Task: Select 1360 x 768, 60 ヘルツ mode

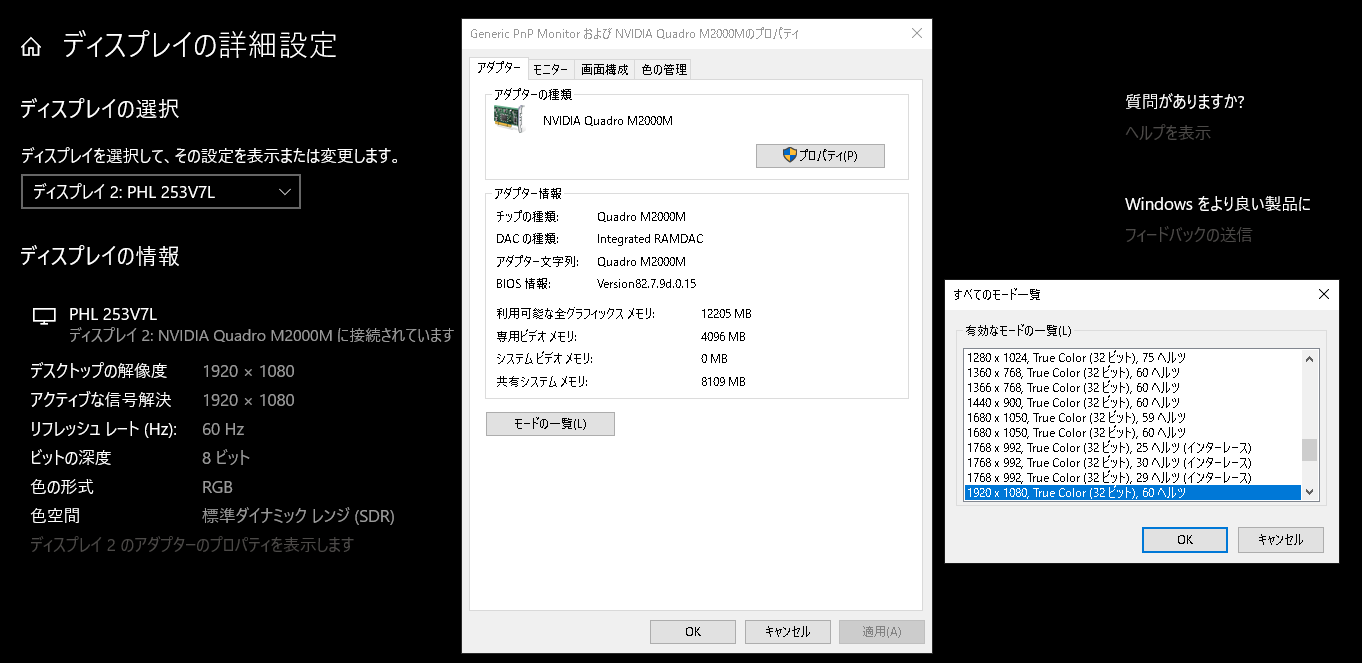Action: click(1132, 372)
